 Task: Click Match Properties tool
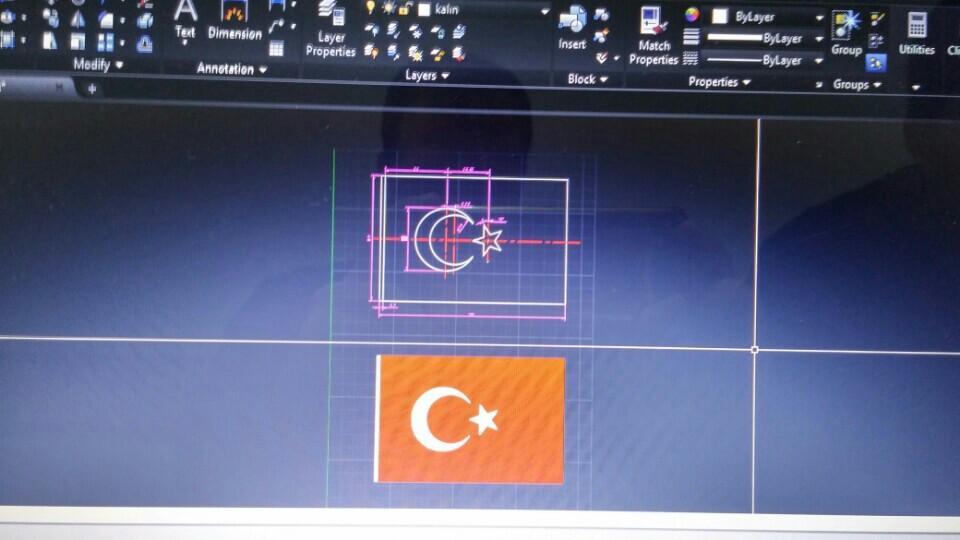coord(653,36)
